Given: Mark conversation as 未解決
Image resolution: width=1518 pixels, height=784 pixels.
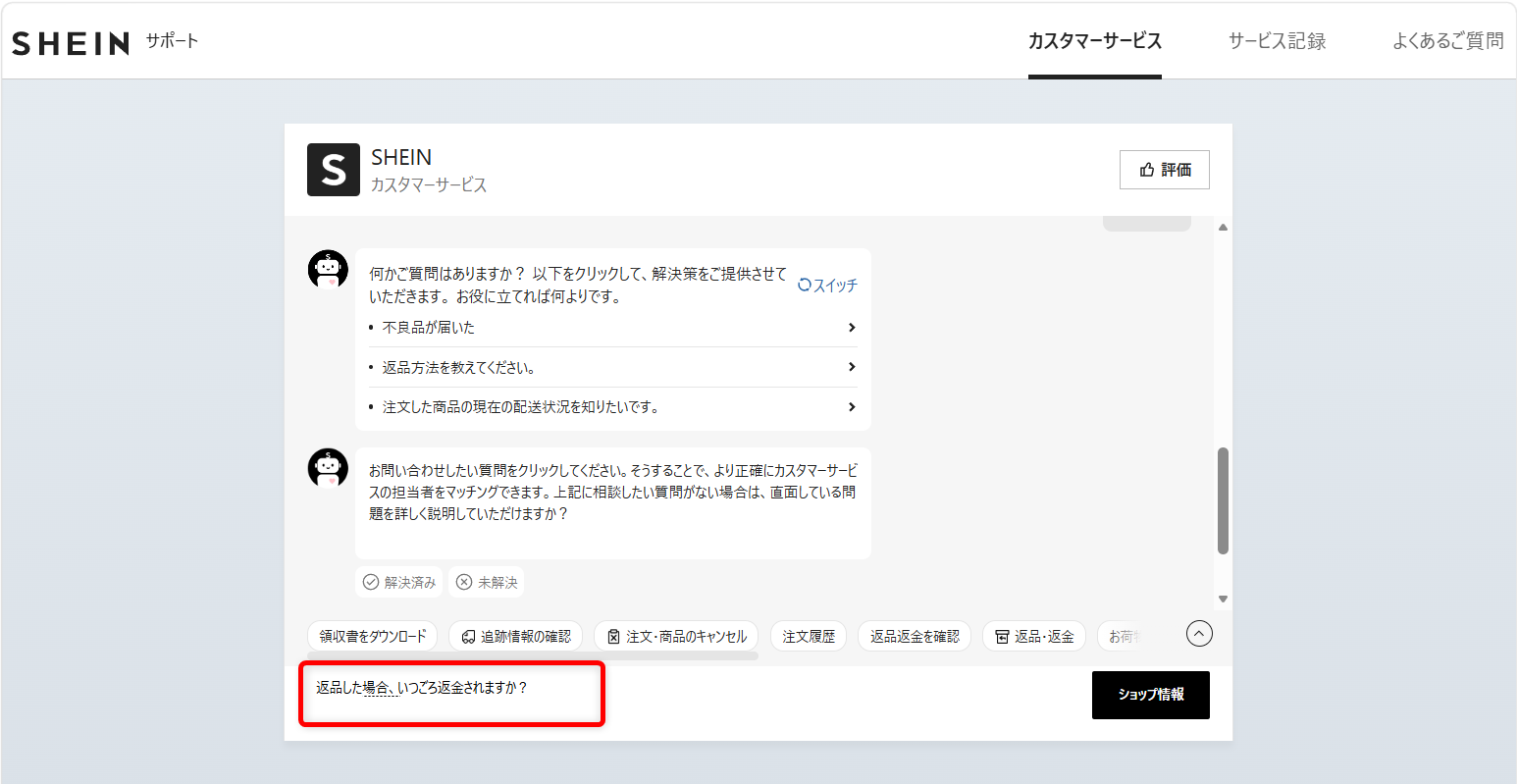Looking at the screenshot, I should [487, 582].
